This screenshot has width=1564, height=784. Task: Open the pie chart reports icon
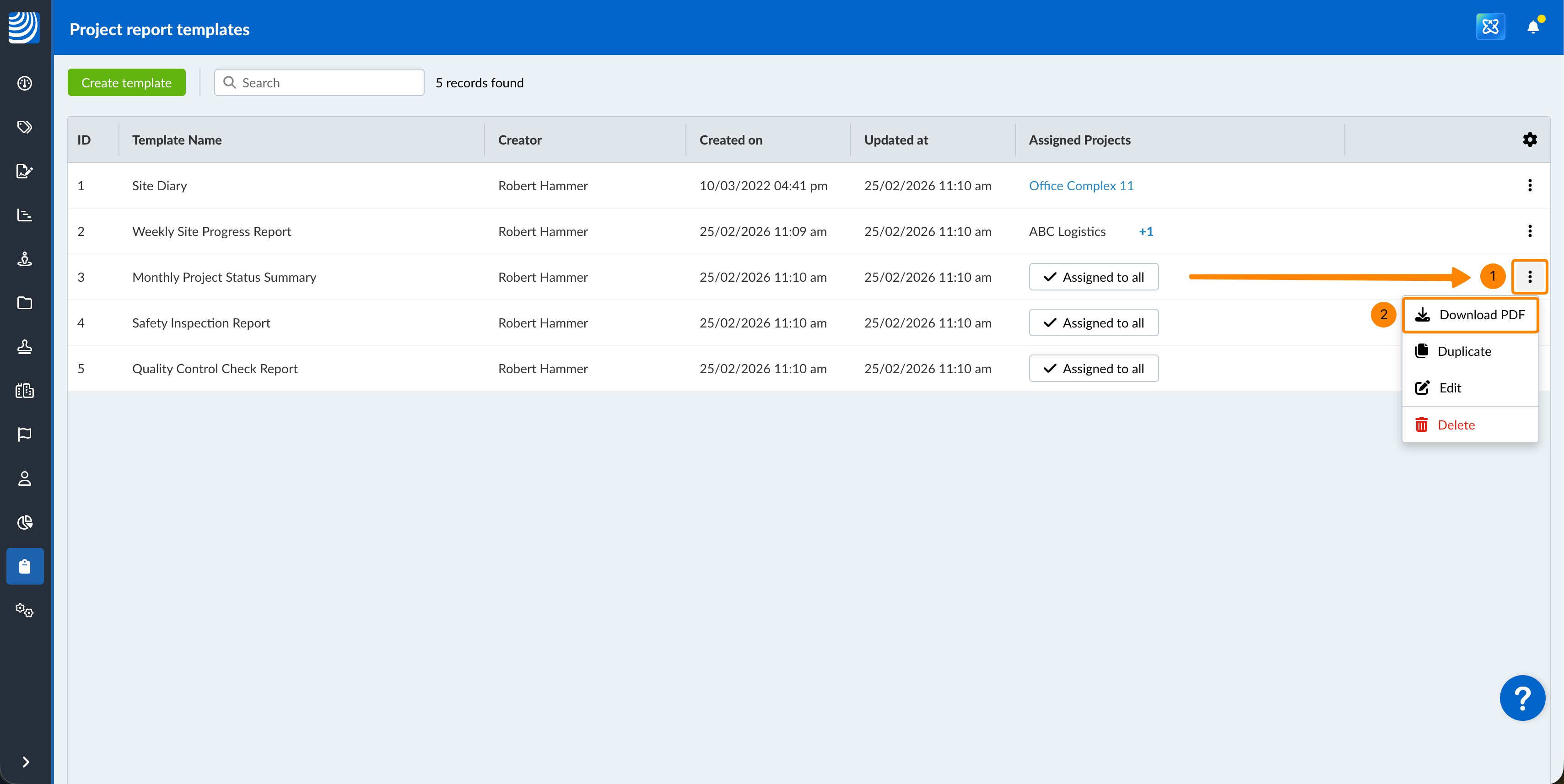[x=25, y=522]
